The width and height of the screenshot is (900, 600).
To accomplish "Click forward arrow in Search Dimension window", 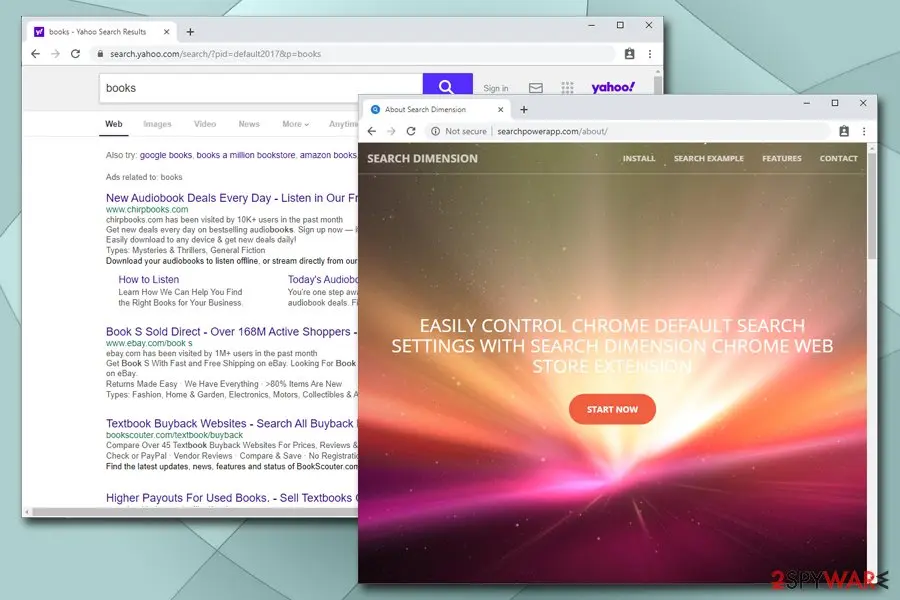I will [391, 131].
